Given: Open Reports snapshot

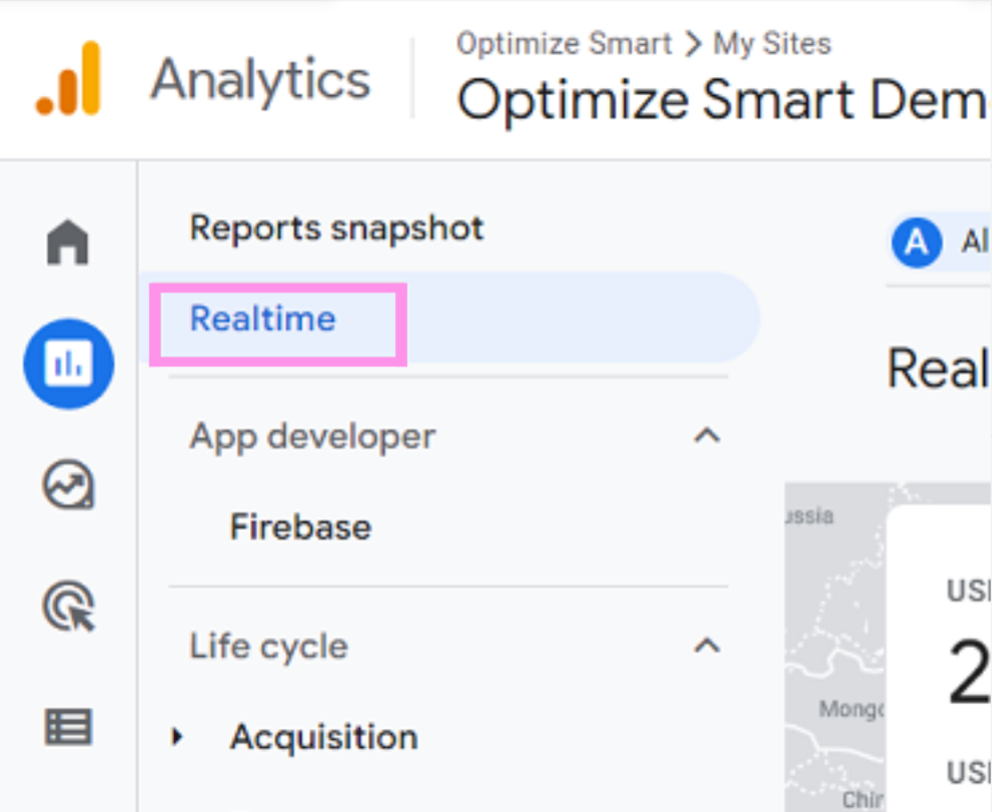Looking at the screenshot, I should [337, 228].
